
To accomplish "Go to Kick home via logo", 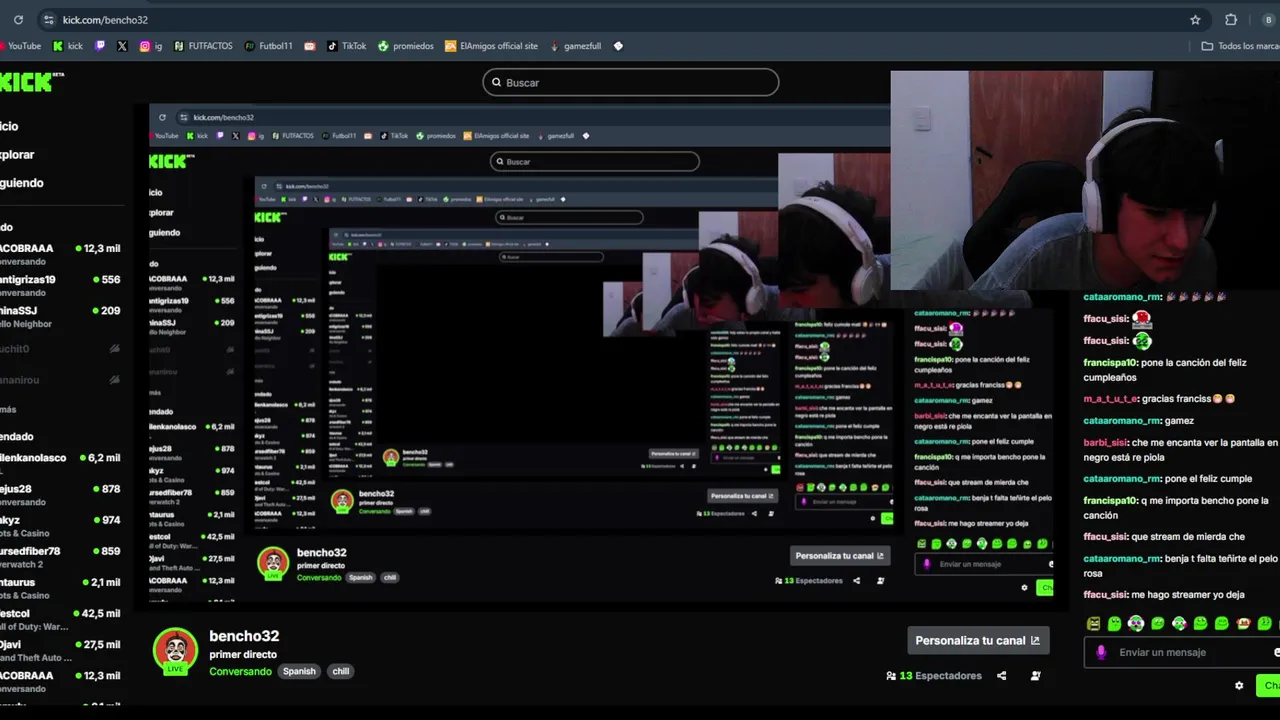I will (32, 82).
